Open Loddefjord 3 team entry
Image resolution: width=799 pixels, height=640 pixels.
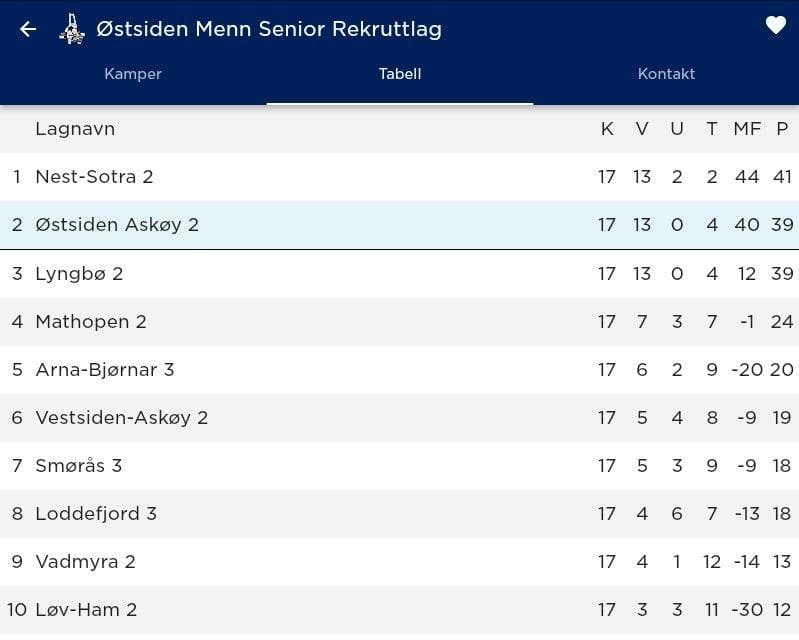[x=96, y=513]
